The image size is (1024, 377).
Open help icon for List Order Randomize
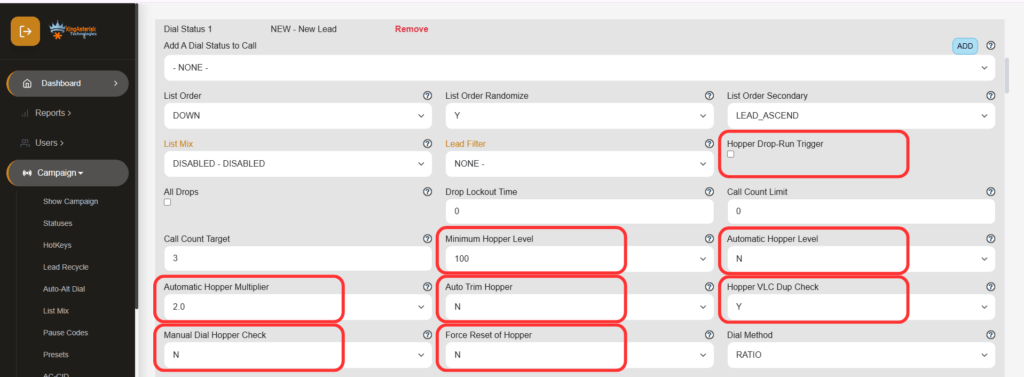709,96
